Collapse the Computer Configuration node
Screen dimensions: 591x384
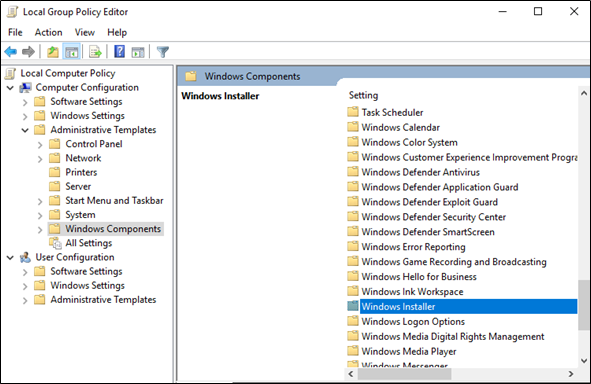11,88
